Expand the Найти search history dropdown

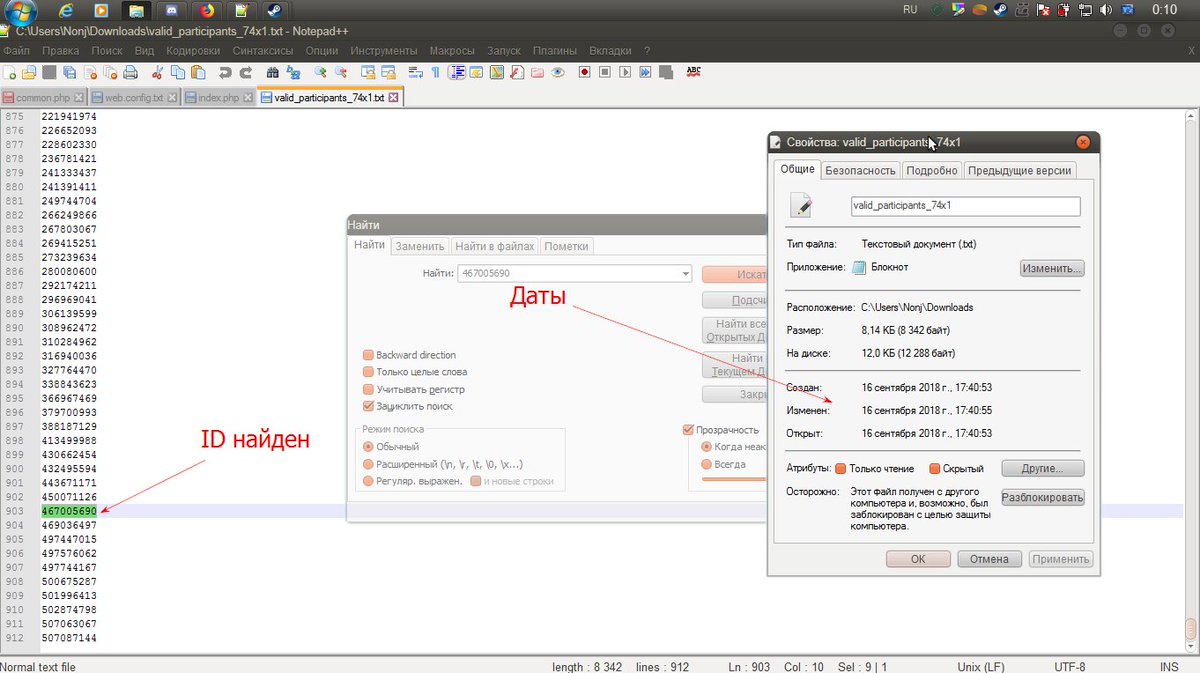pyautogui.click(x=685, y=273)
